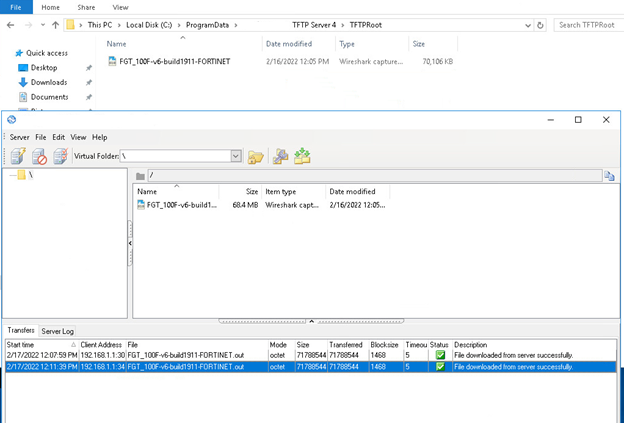Open the Explorer recent locations dropdown
The height and width of the screenshot is (423, 624).
(43, 25)
